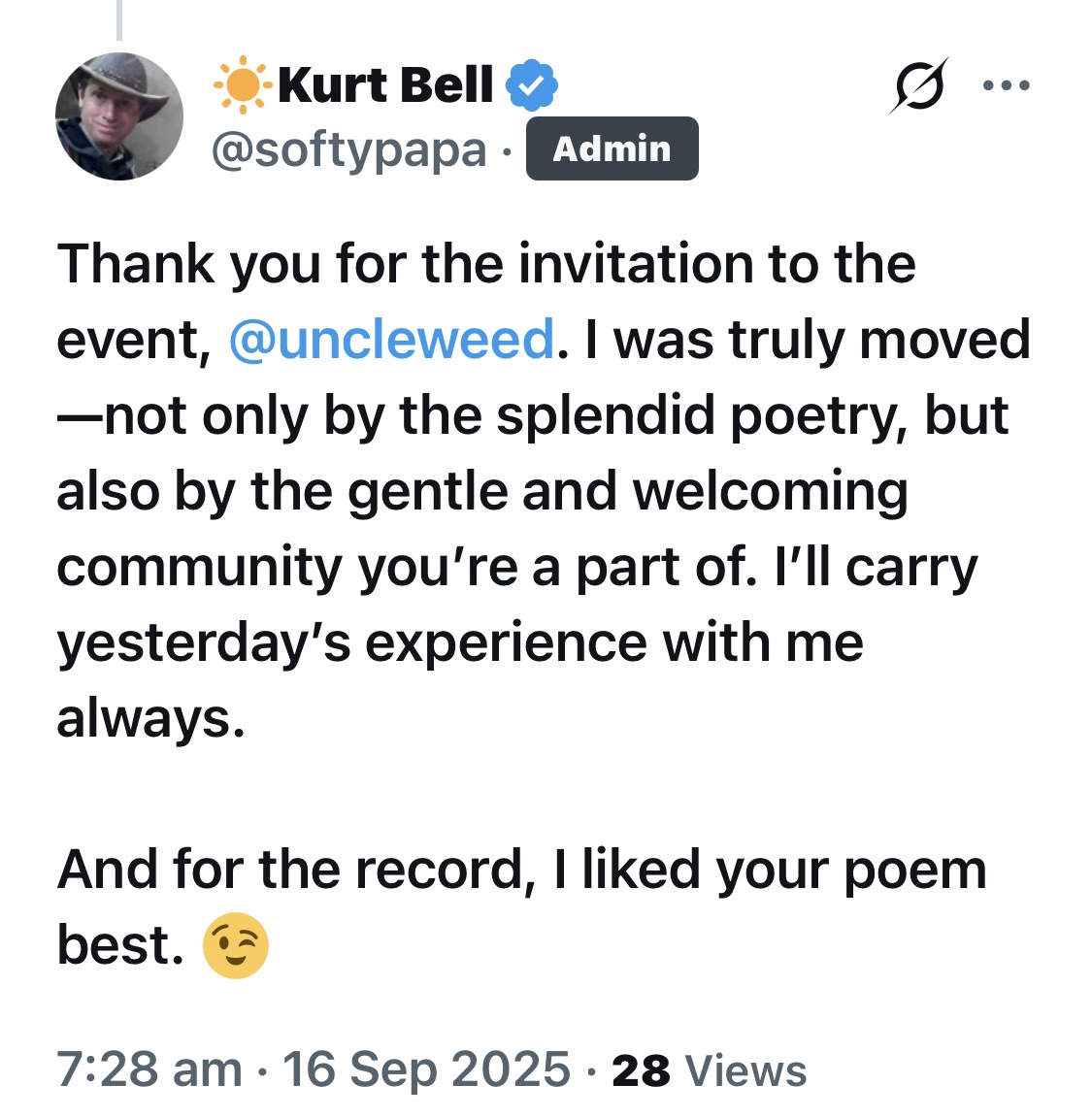
Task: Follow the @uncleweed mention link
Action: (391, 340)
